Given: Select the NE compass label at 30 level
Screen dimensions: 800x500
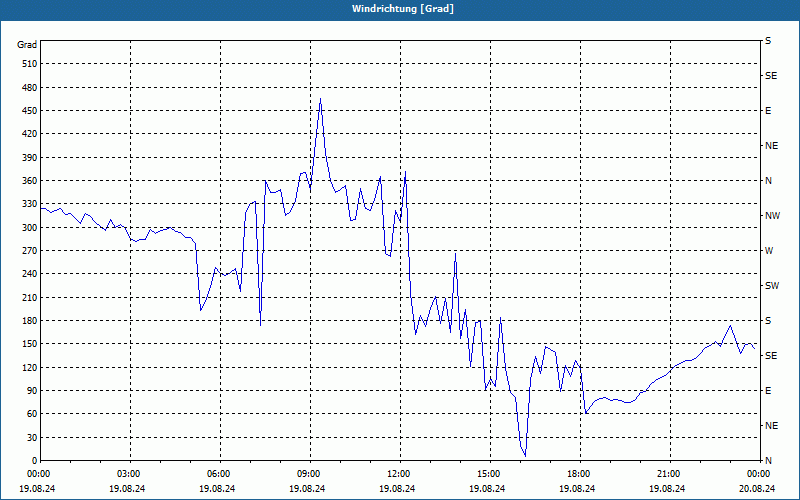Looking at the screenshot, I should (771, 426).
